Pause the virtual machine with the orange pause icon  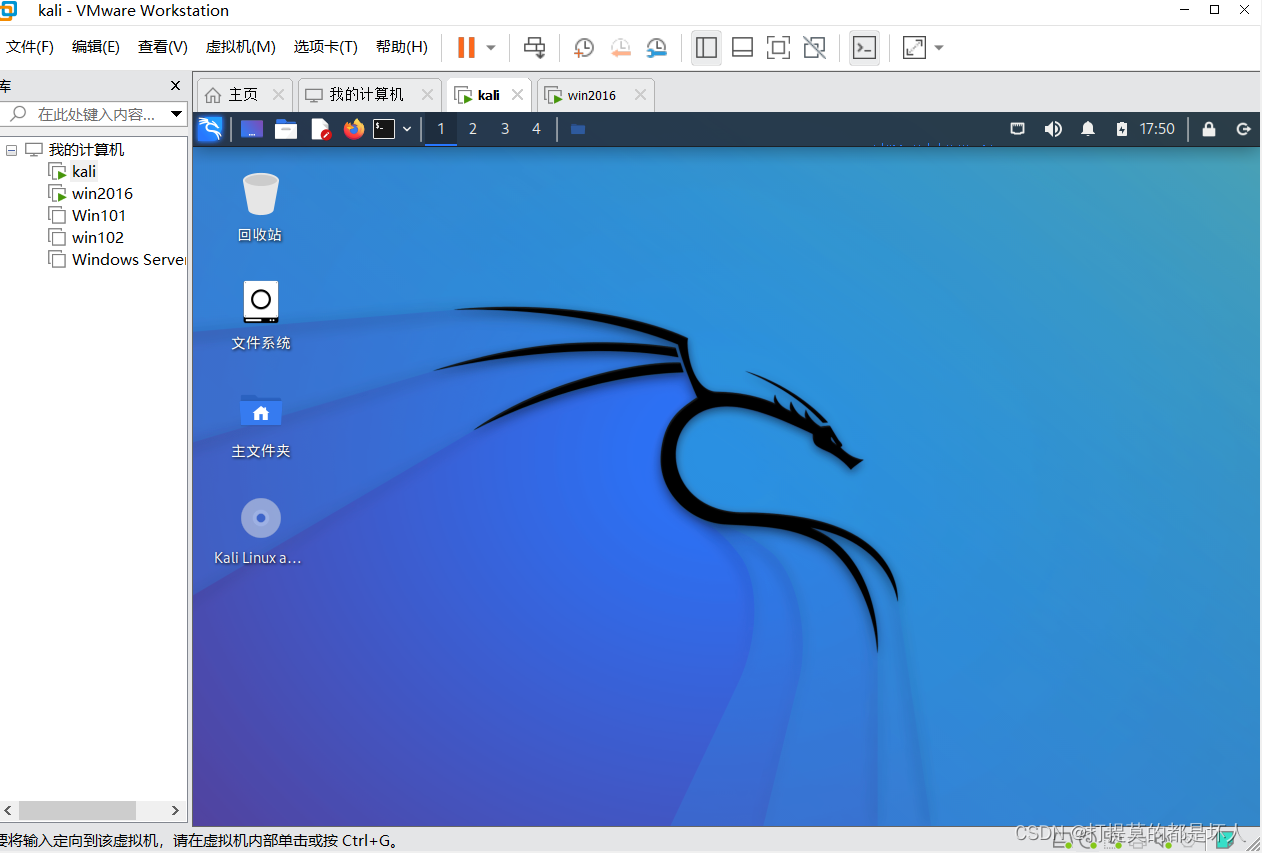click(x=466, y=47)
